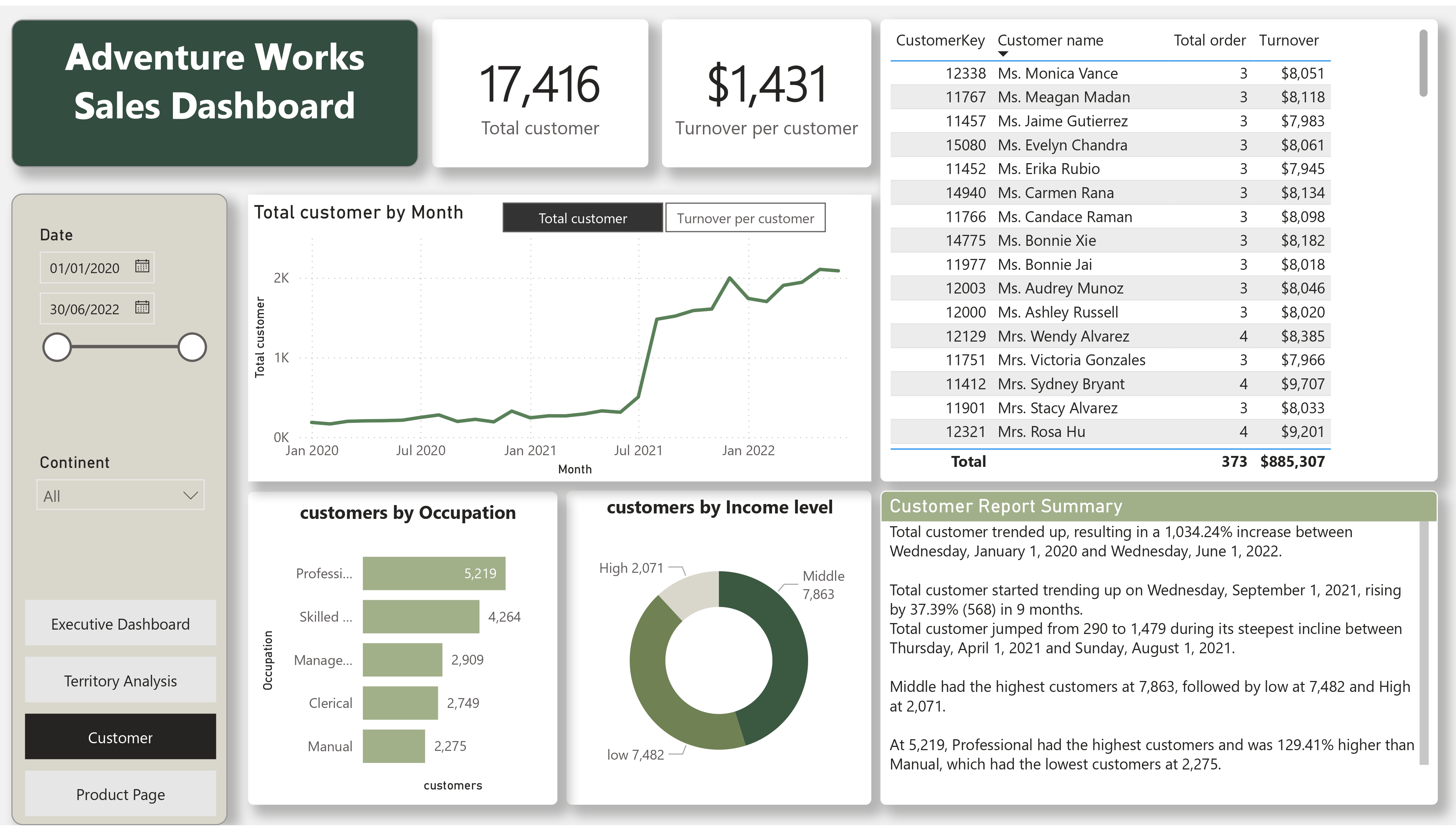Select row Ms. Meagan Madan
This screenshot has height=831, width=1456.
[1110, 97]
